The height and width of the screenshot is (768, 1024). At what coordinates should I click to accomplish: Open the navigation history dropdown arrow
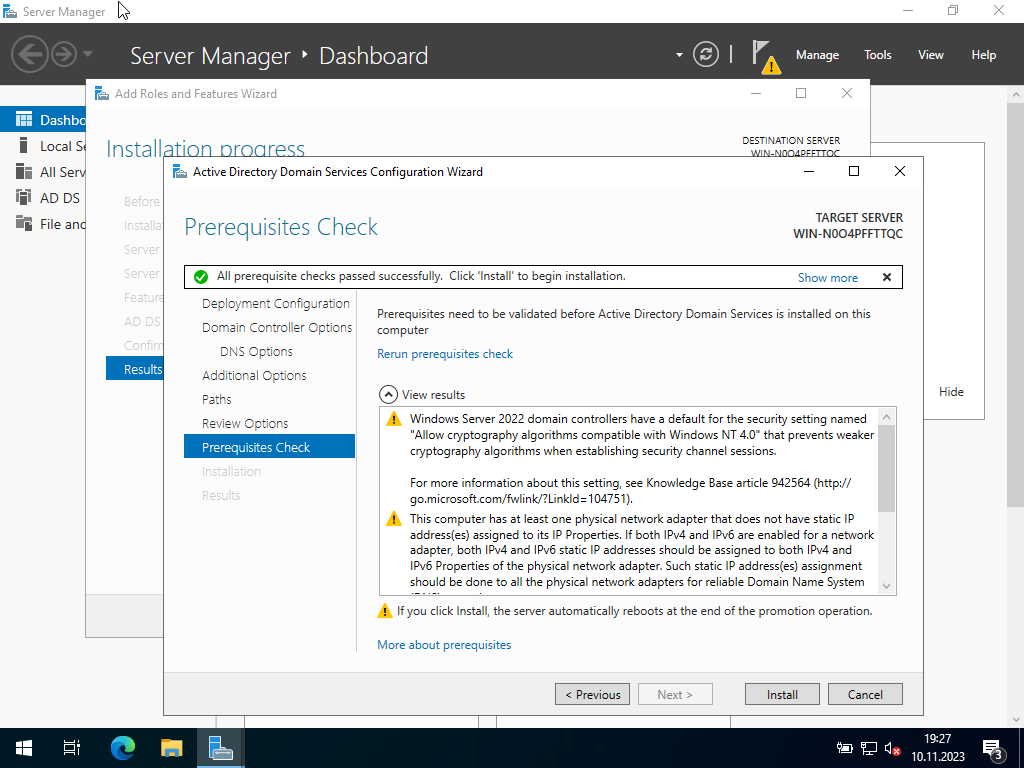88,54
